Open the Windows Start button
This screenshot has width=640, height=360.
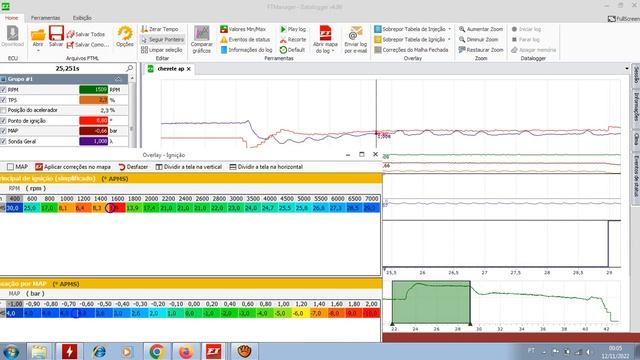pyautogui.click(x=11, y=351)
